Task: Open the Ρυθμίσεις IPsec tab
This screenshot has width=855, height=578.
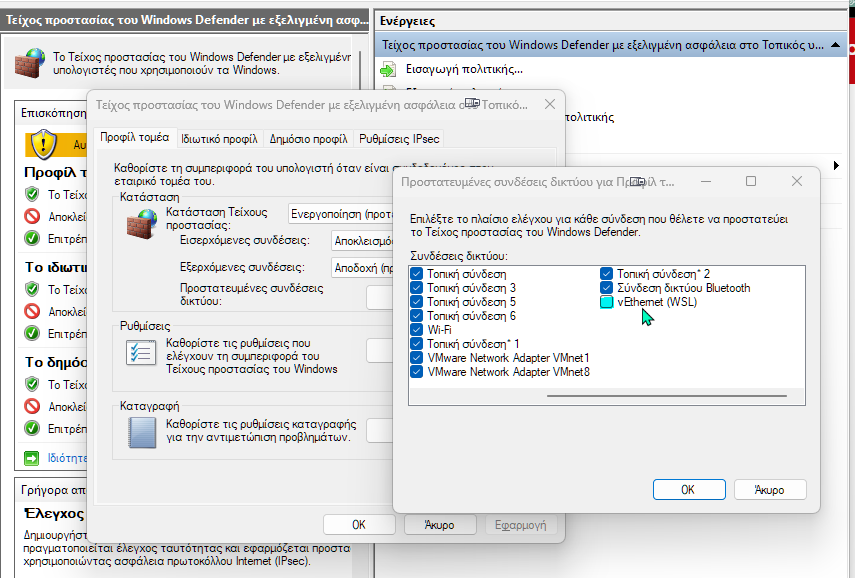Action: pos(398,139)
